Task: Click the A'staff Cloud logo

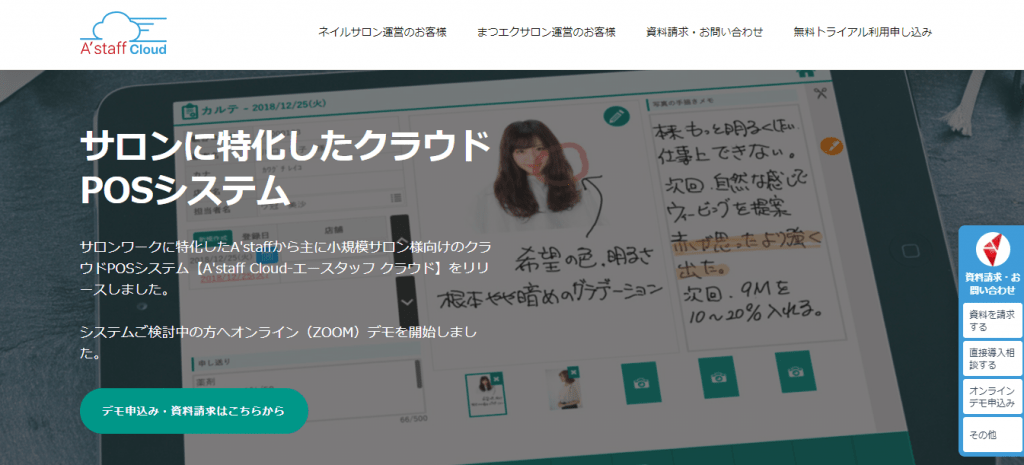Action: [124, 34]
